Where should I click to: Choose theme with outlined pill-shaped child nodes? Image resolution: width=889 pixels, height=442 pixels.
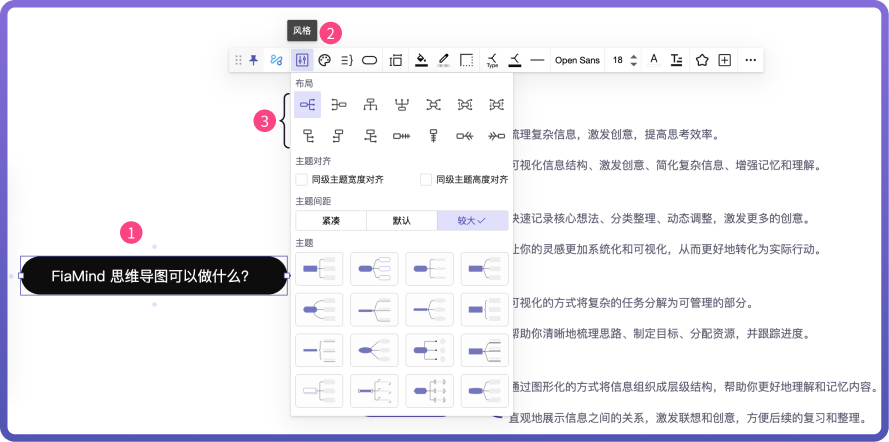click(x=374, y=269)
